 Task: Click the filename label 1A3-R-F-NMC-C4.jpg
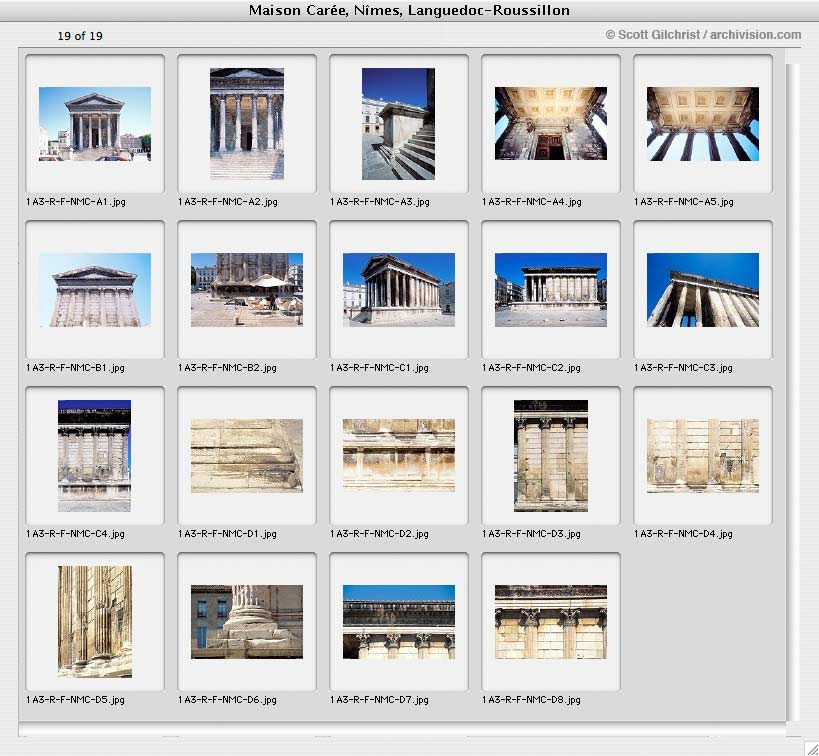[75, 534]
